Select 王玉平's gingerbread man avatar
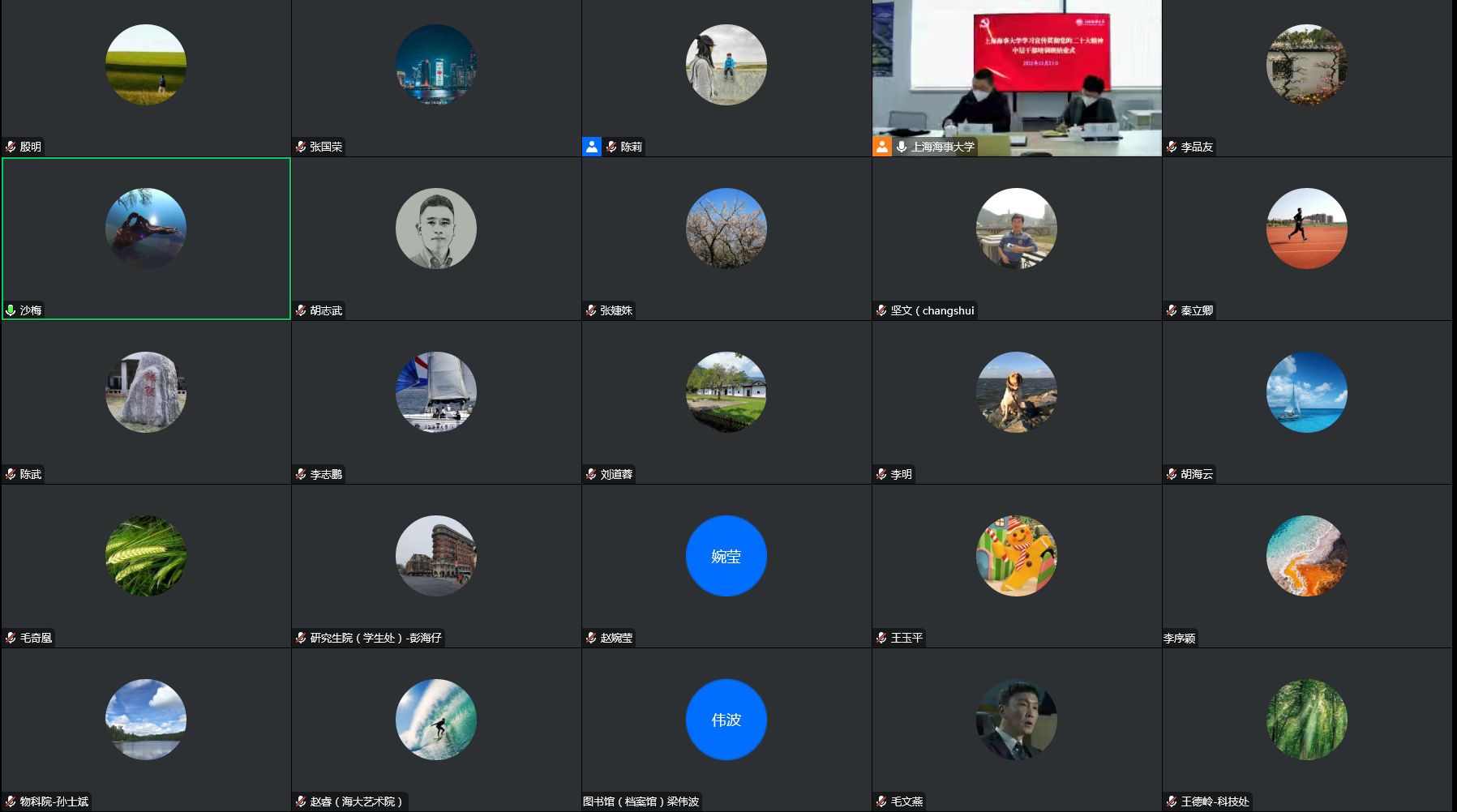Image resolution: width=1457 pixels, height=812 pixels. [1016, 556]
